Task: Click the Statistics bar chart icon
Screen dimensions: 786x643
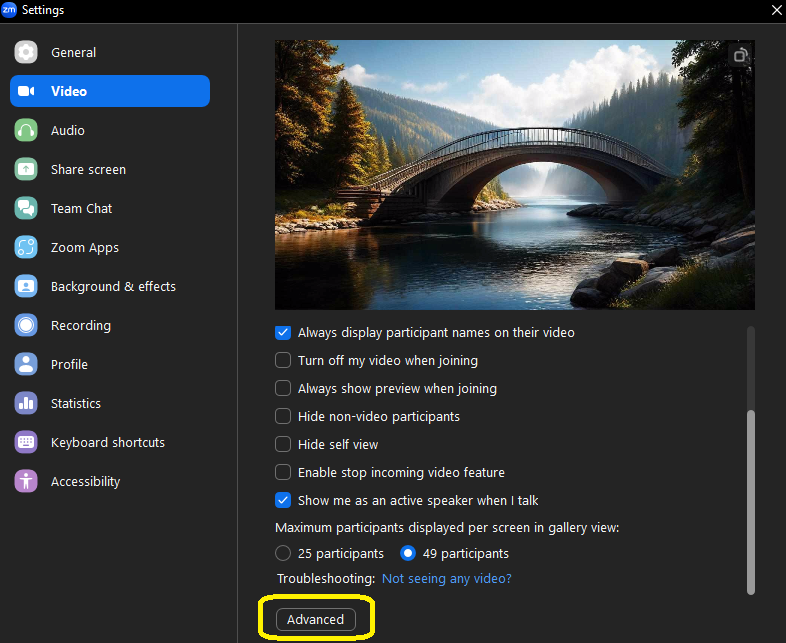Action: coord(26,403)
